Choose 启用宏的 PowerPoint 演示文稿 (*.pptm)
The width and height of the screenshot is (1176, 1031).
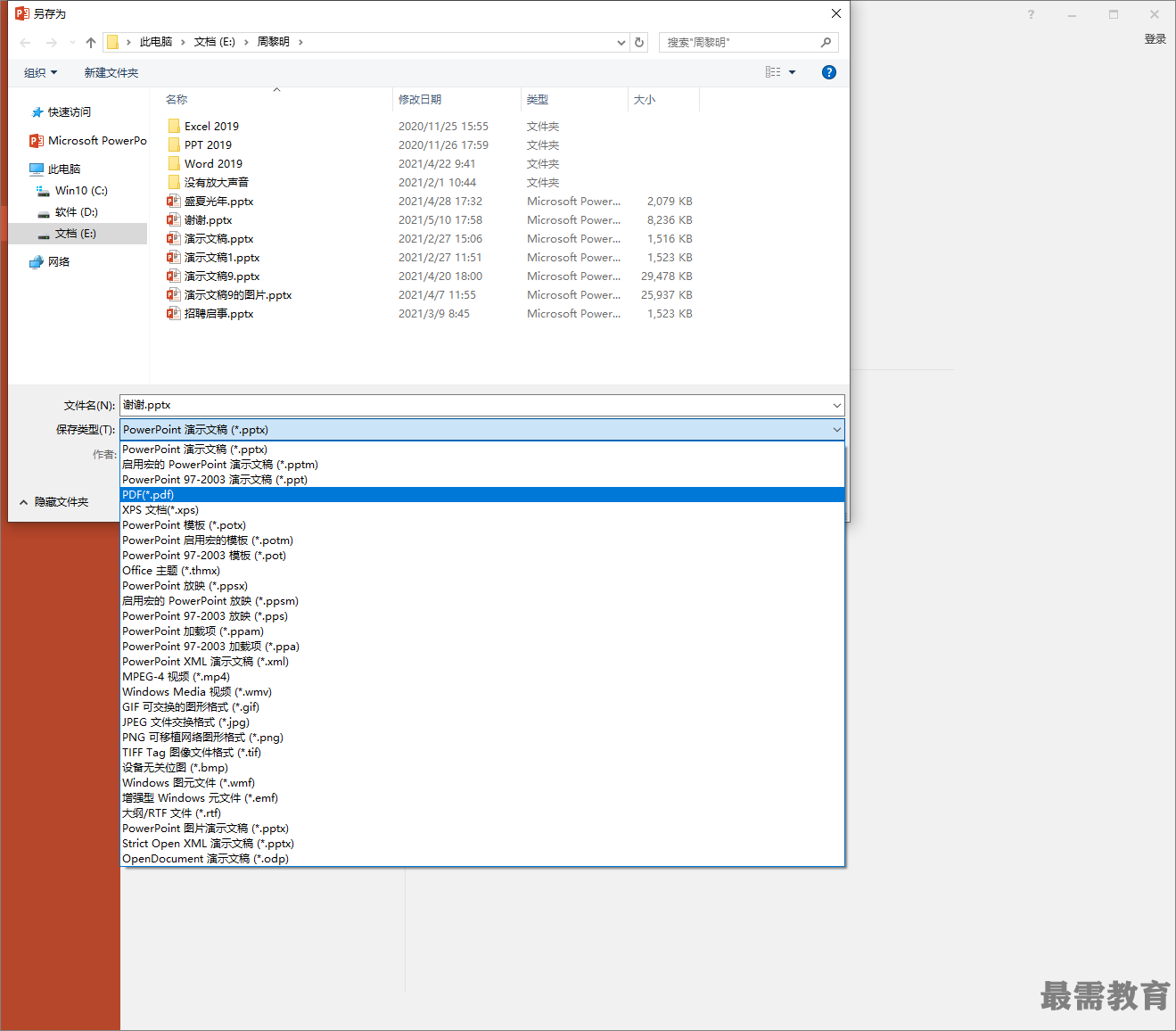click(482, 464)
